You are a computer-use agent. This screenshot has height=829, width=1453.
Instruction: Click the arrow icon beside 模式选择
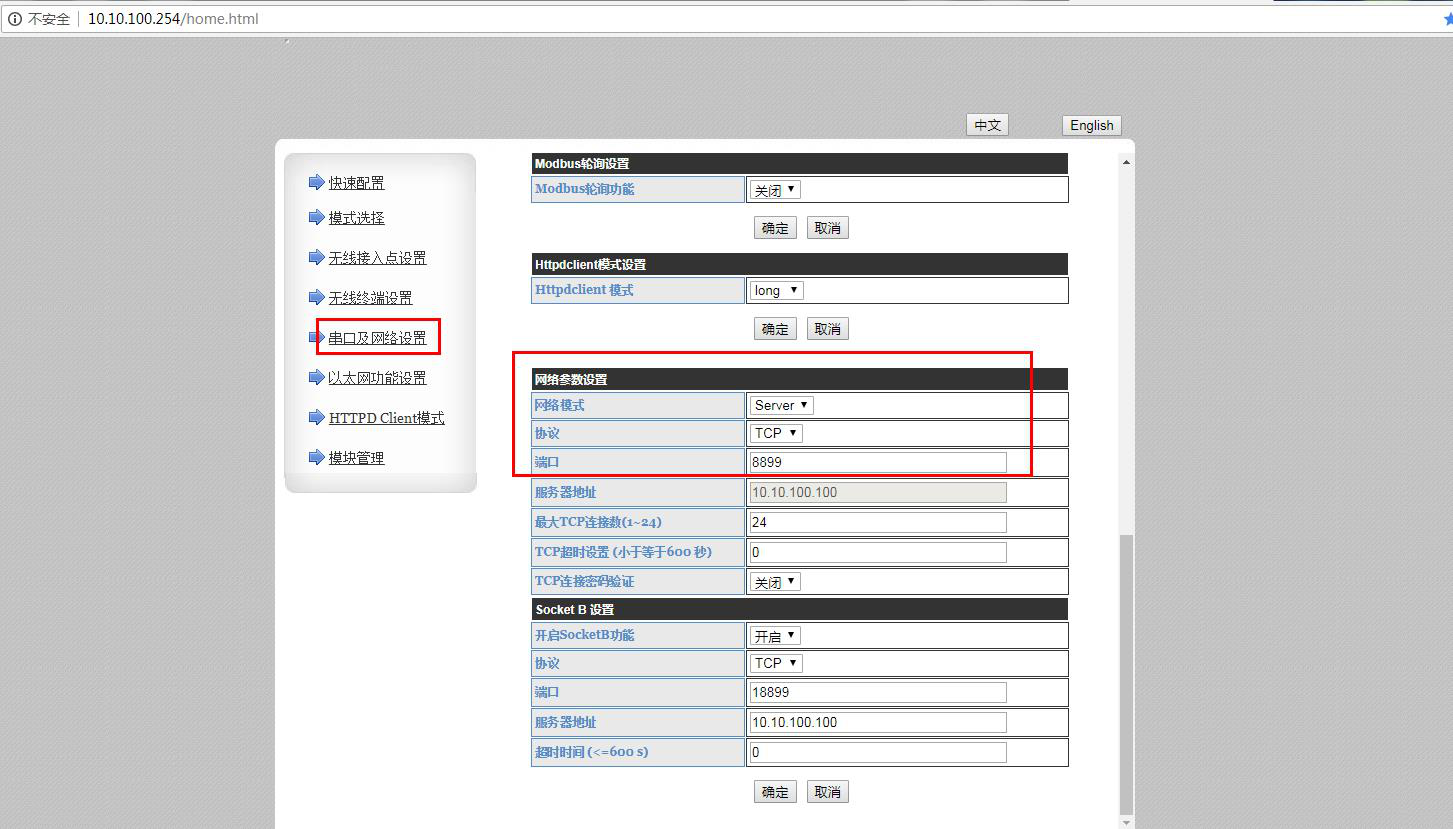click(317, 217)
